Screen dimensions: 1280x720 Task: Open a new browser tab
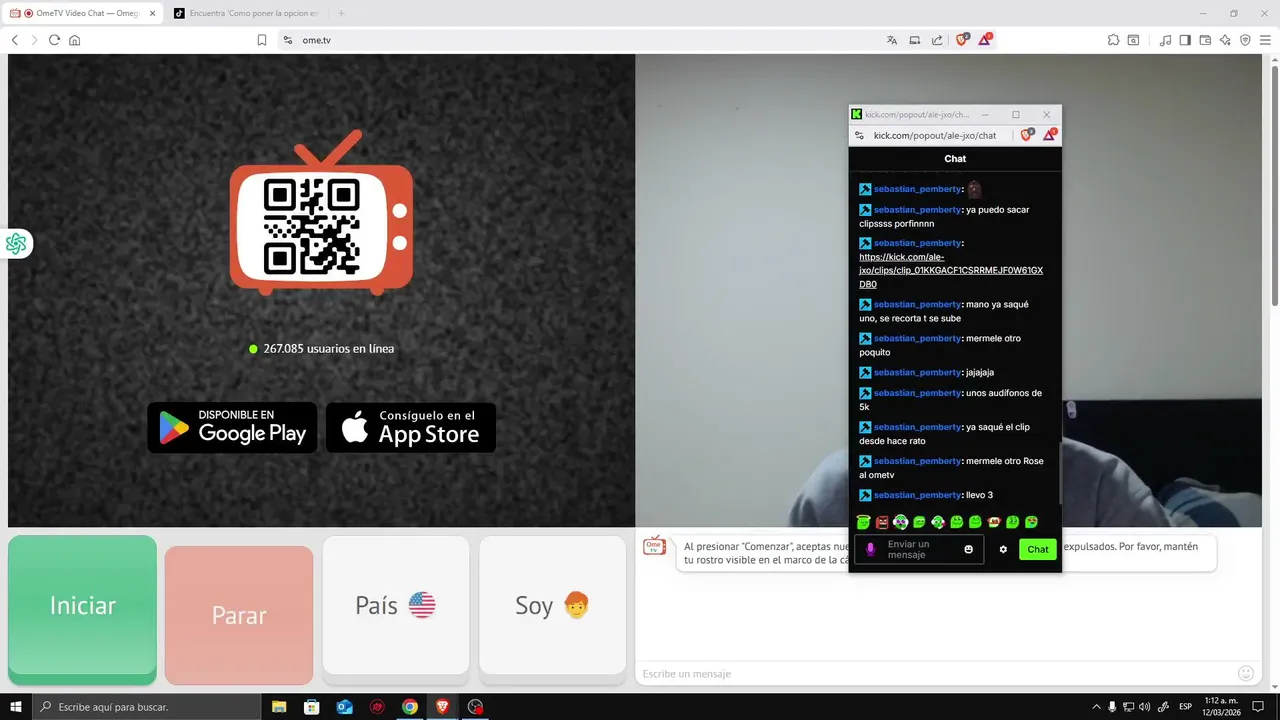click(x=341, y=13)
